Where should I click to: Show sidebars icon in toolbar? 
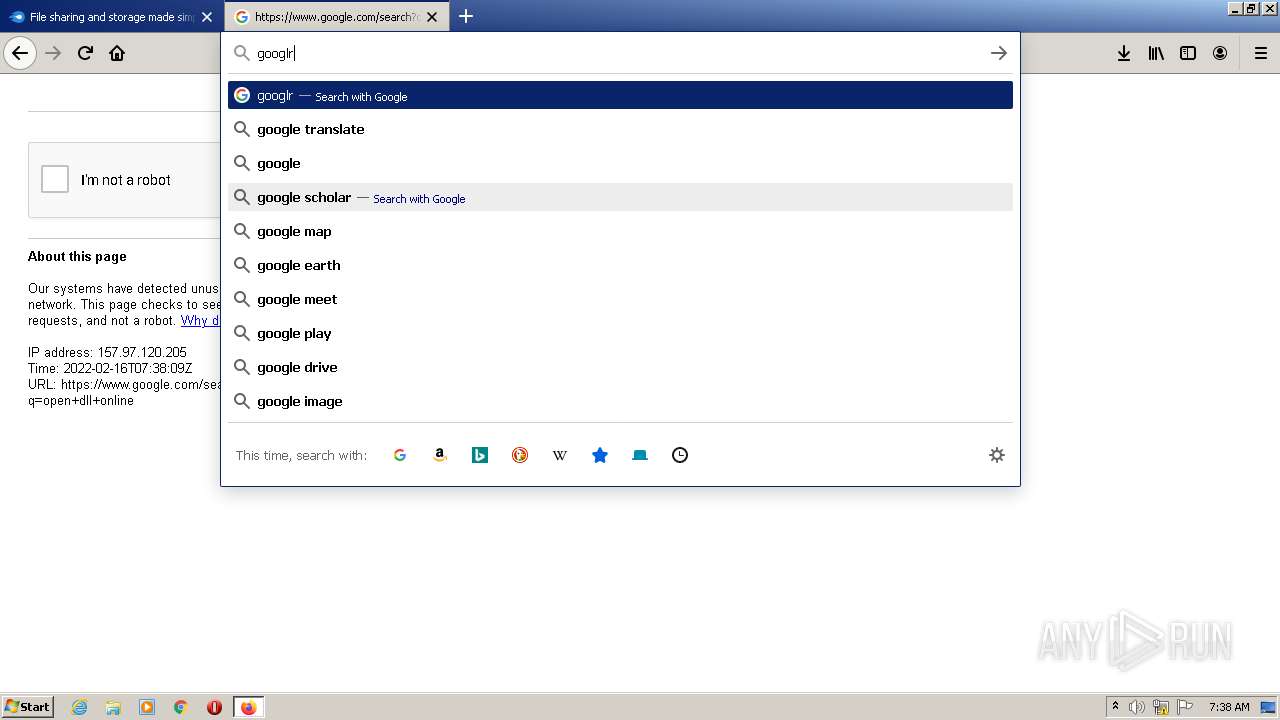coord(1188,53)
